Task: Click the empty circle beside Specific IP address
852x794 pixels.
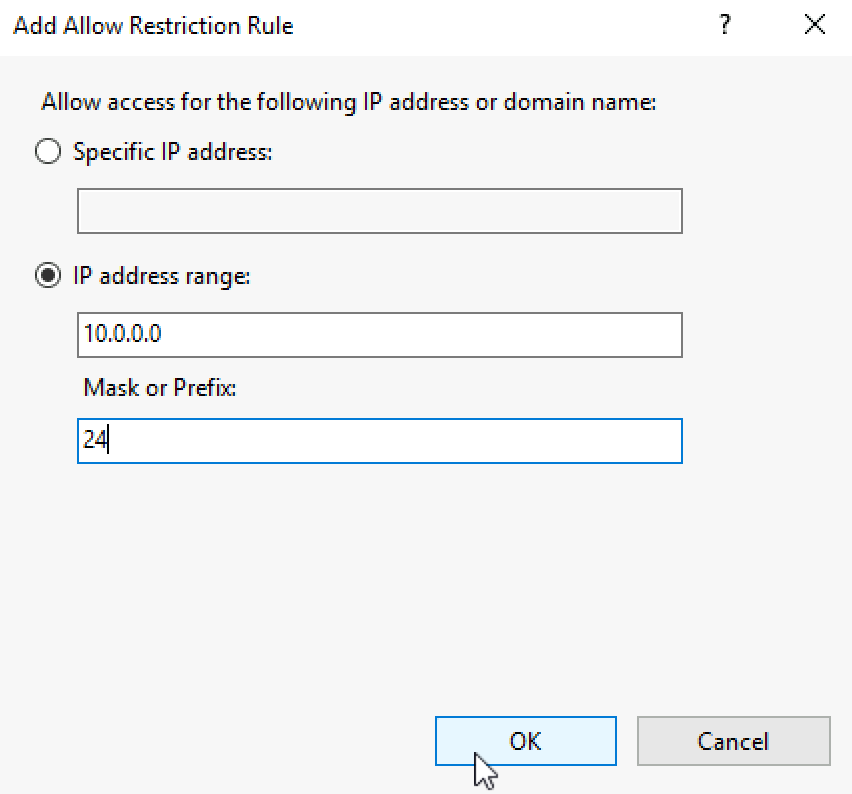Action: (47, 152)
